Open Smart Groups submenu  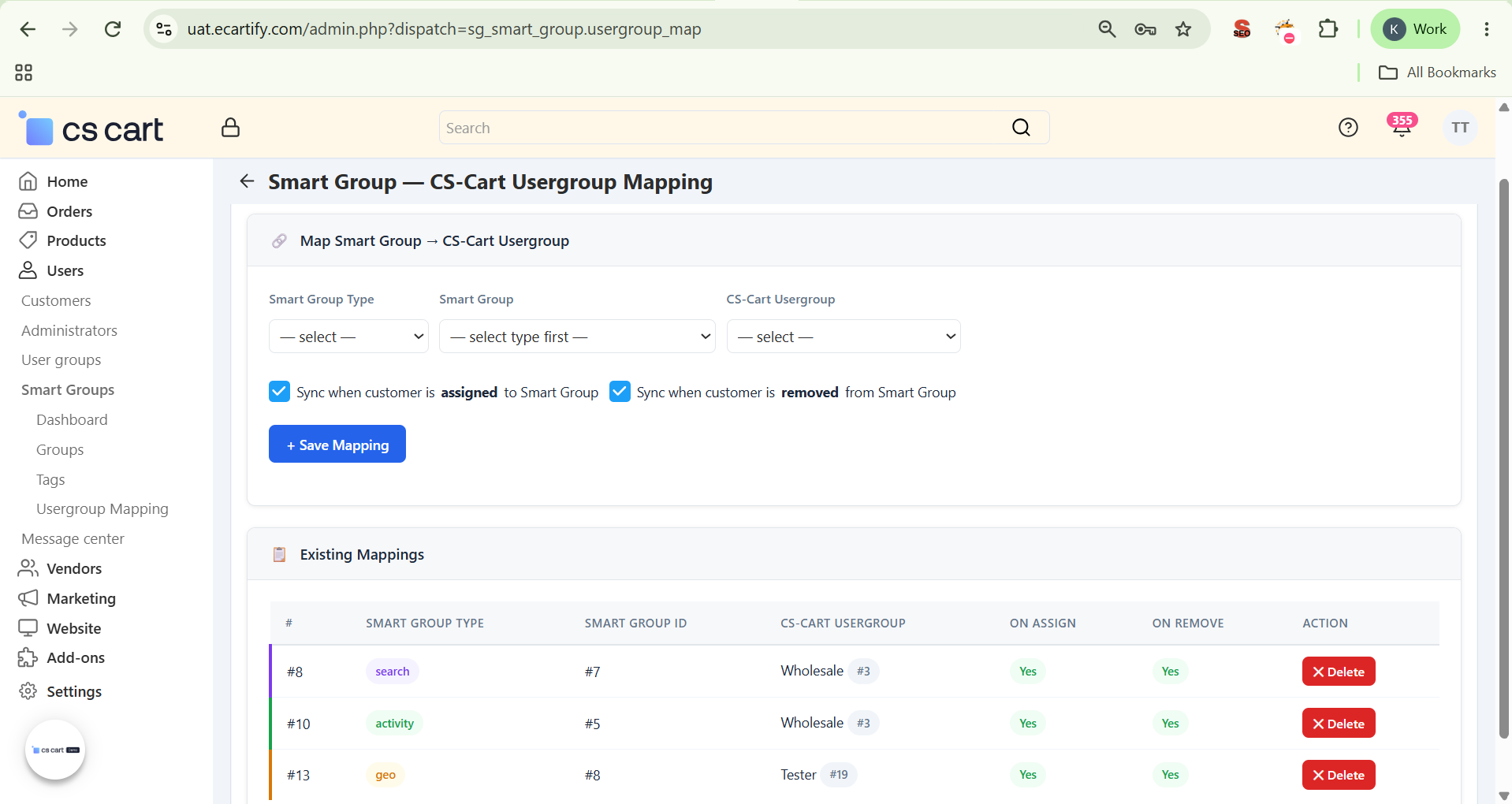coord(68,390)
